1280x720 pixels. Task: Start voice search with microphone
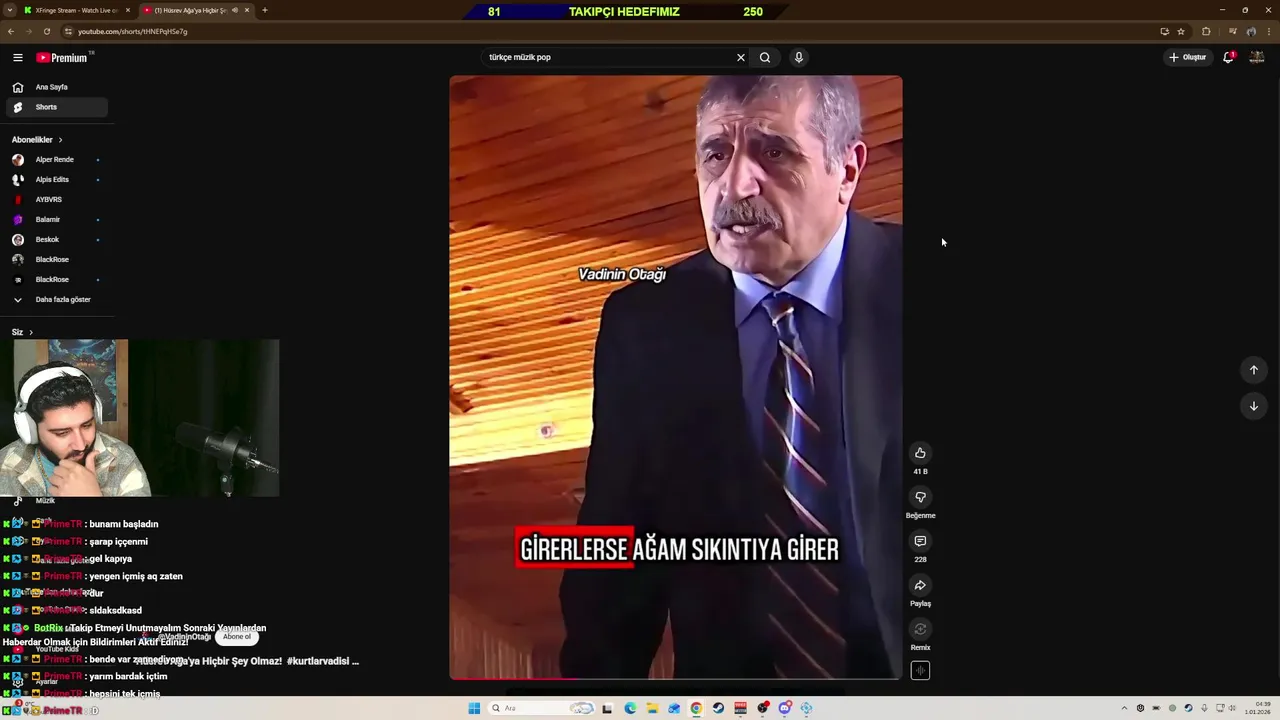pyautogui.click(x=798, y=57)
